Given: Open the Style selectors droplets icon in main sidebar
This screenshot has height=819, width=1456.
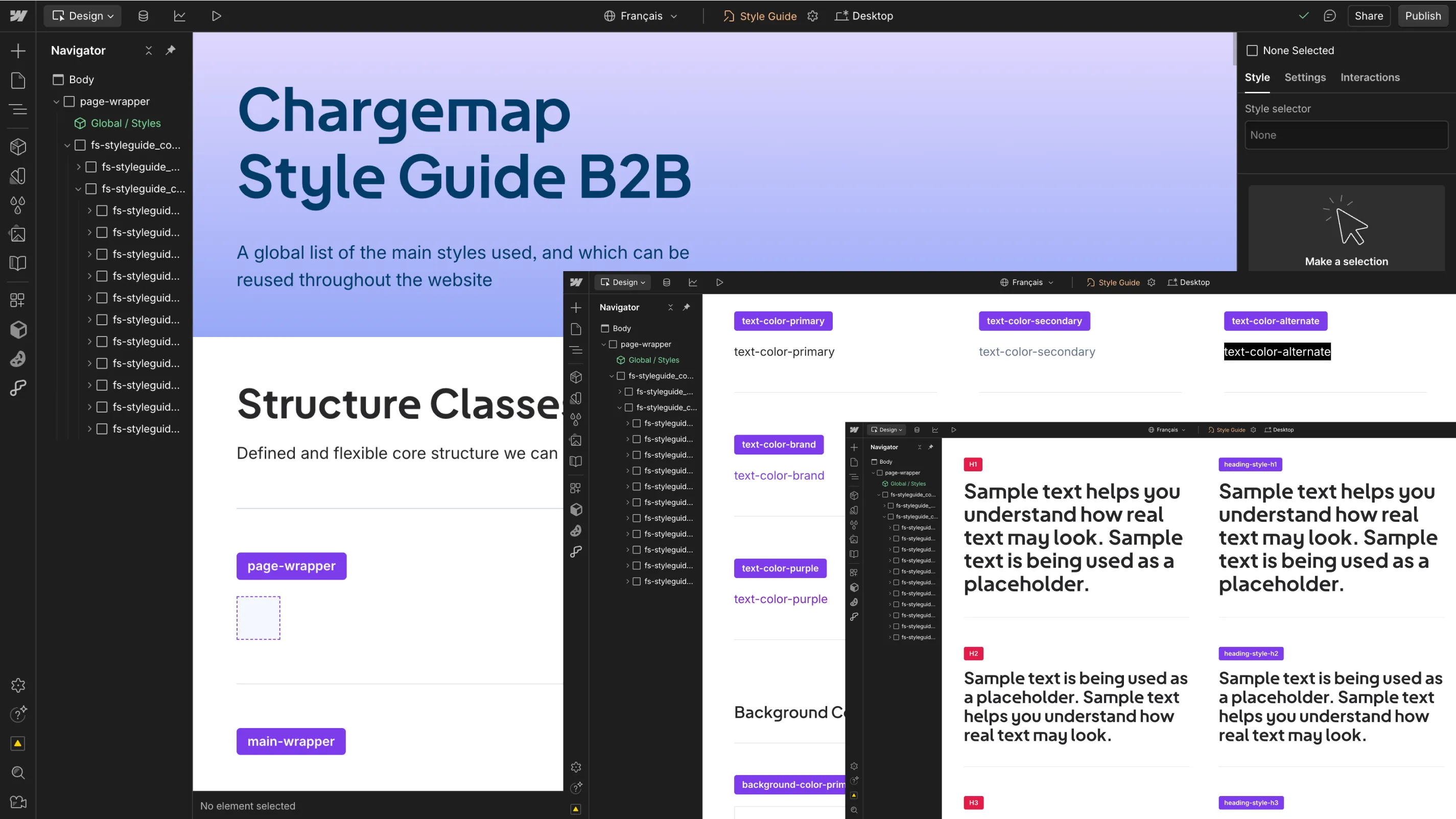Looking at the screenshot, I should 18,205.
